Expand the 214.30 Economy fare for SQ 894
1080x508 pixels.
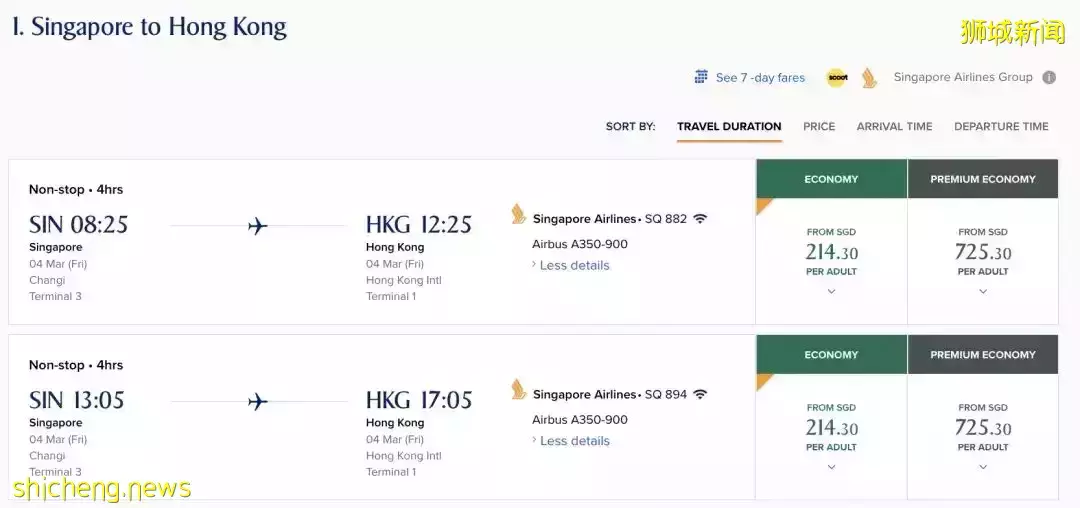click(831, 467)
